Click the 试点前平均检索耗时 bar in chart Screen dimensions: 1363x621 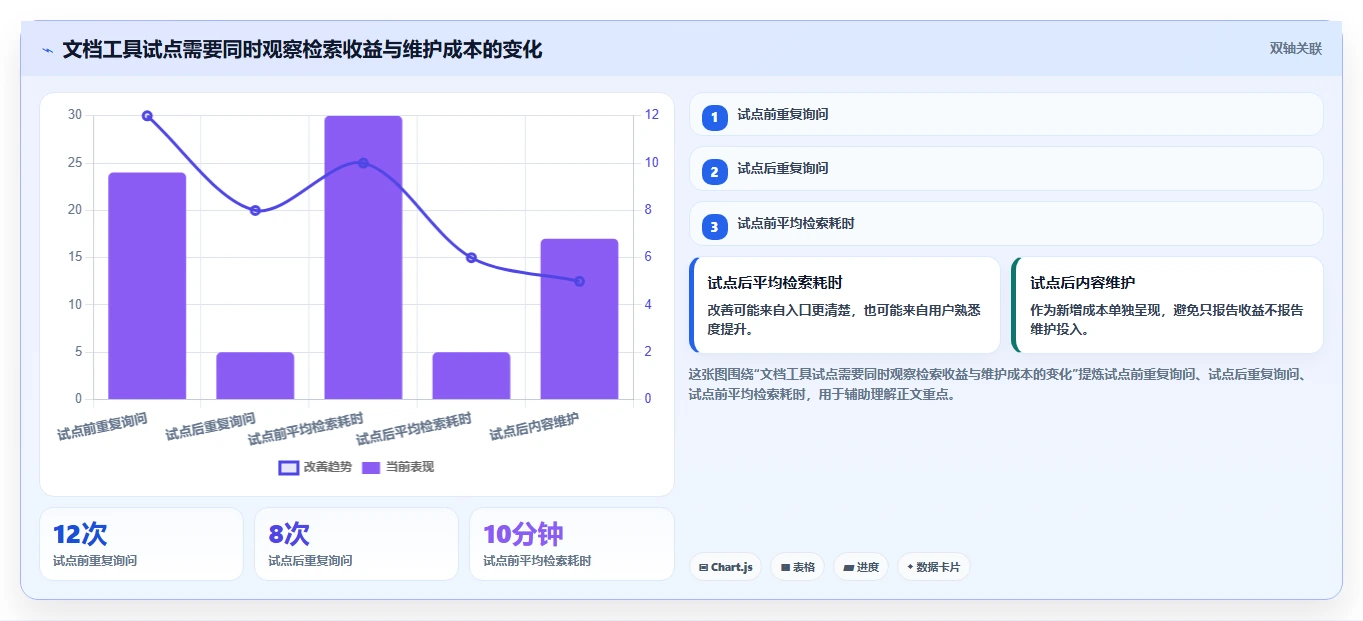pyautogui.click(x=363, y=257)
